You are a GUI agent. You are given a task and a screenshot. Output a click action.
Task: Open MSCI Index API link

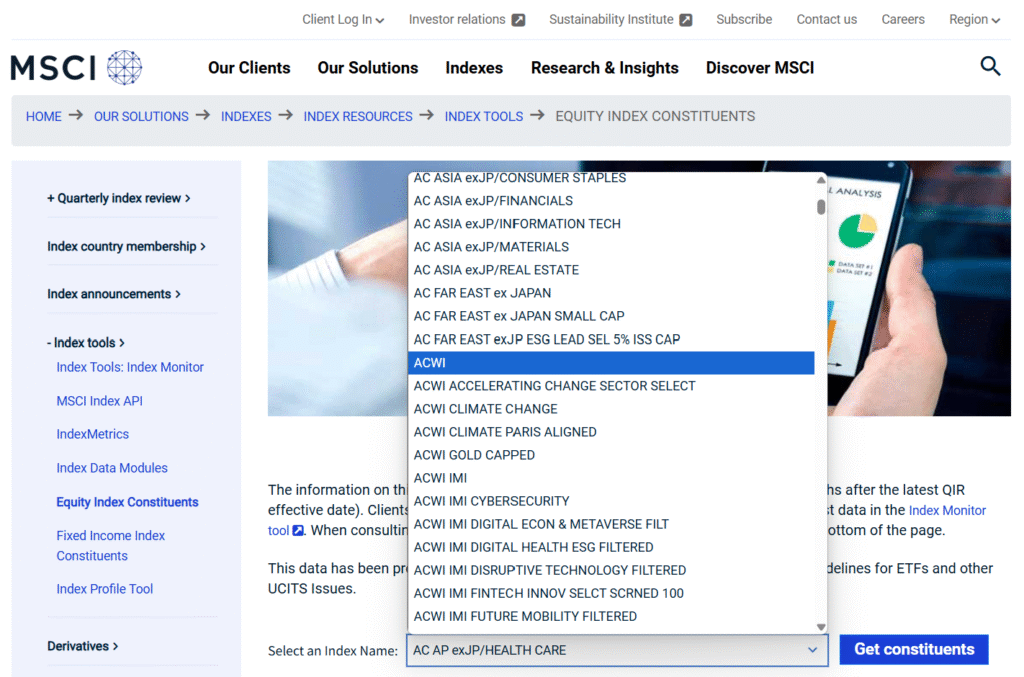(99, 401)
